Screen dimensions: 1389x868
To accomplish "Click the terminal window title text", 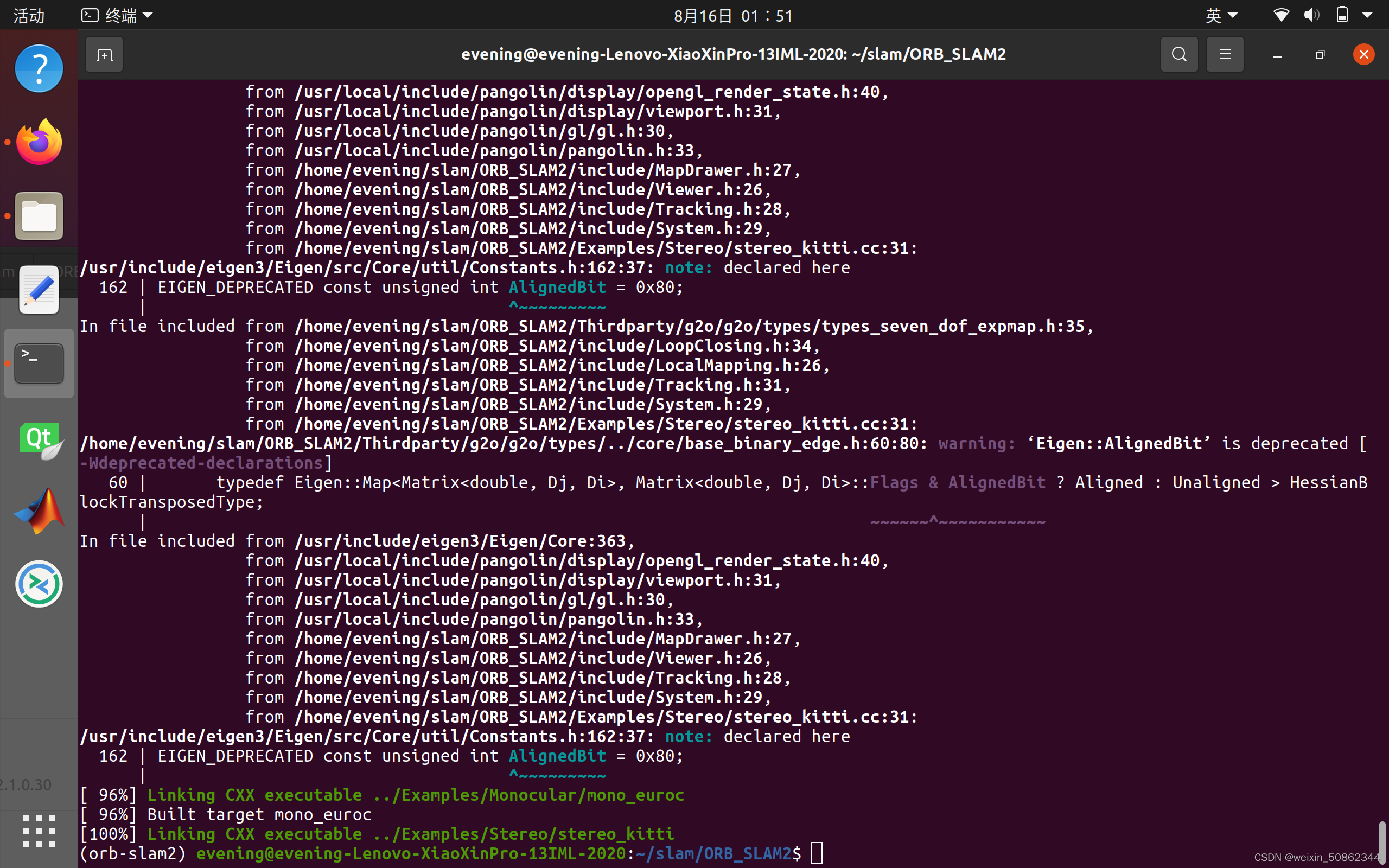I will coord(734,54).
